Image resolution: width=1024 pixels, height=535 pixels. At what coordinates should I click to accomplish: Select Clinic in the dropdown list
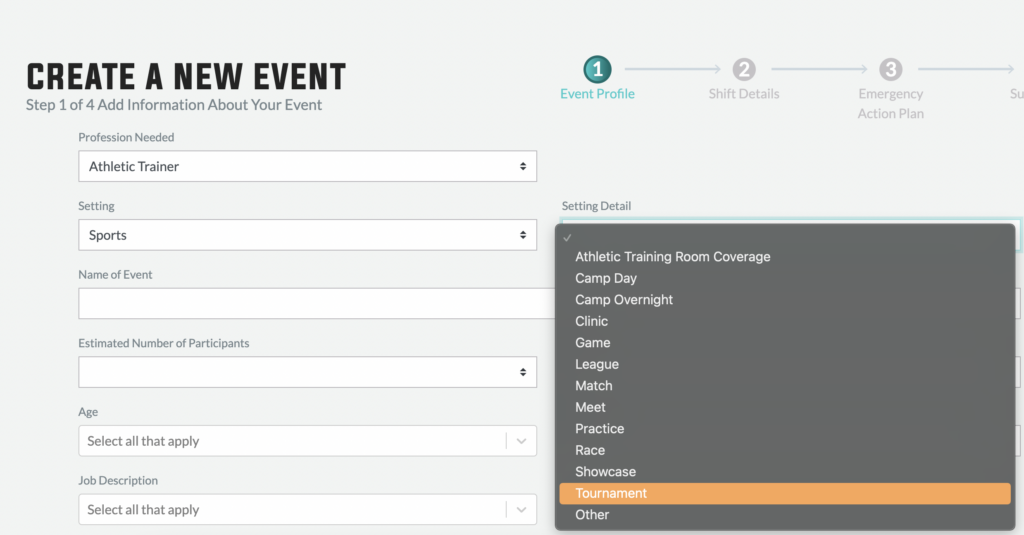point(591,321)
